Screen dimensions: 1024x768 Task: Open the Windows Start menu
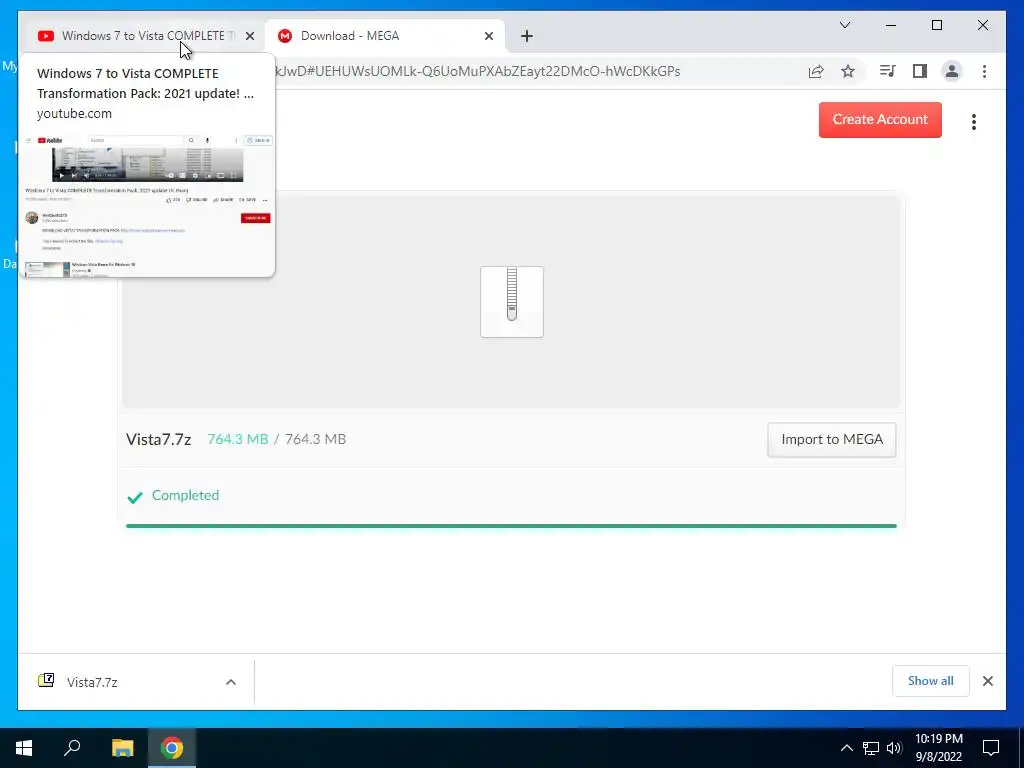tap(24, 748)
